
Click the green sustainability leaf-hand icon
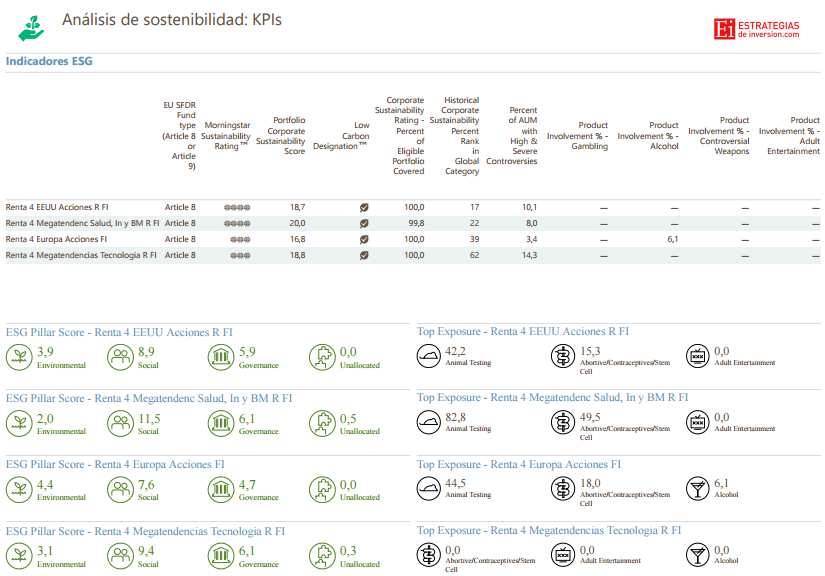pyautogui.click(x=31, y=27)
